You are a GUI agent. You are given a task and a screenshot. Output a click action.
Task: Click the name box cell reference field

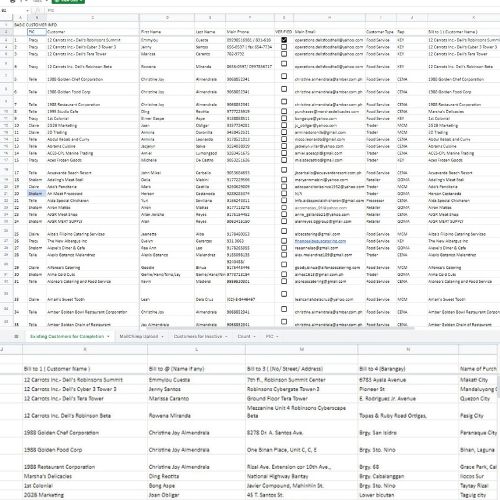tap(12, 11)
